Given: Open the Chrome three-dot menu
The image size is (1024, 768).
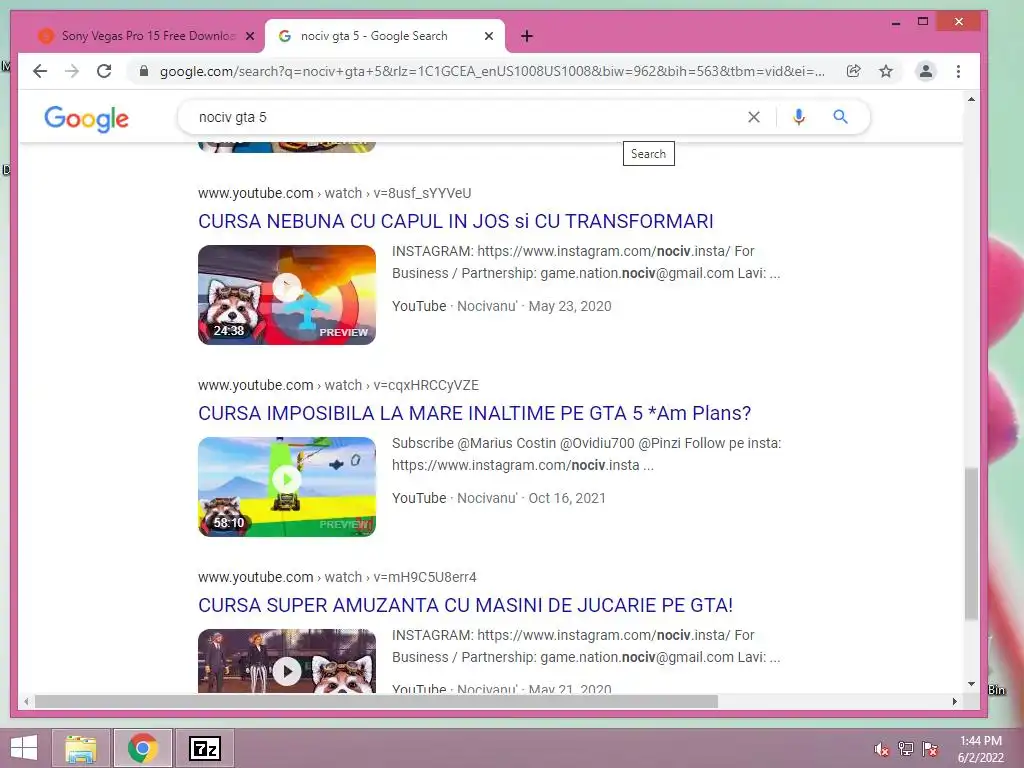Looking at the screenshot, I should coord(958,71).
